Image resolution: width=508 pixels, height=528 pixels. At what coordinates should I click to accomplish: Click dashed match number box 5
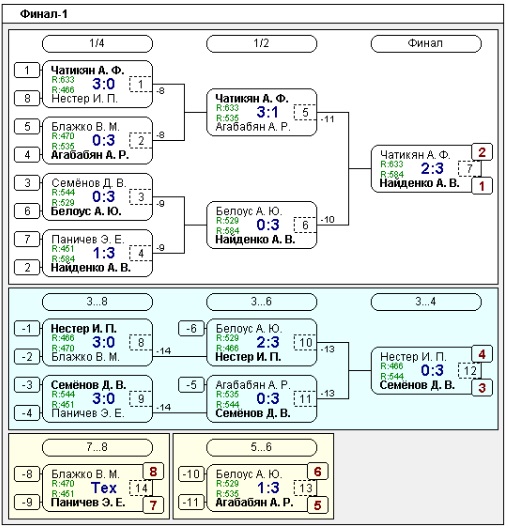[305, 112]
